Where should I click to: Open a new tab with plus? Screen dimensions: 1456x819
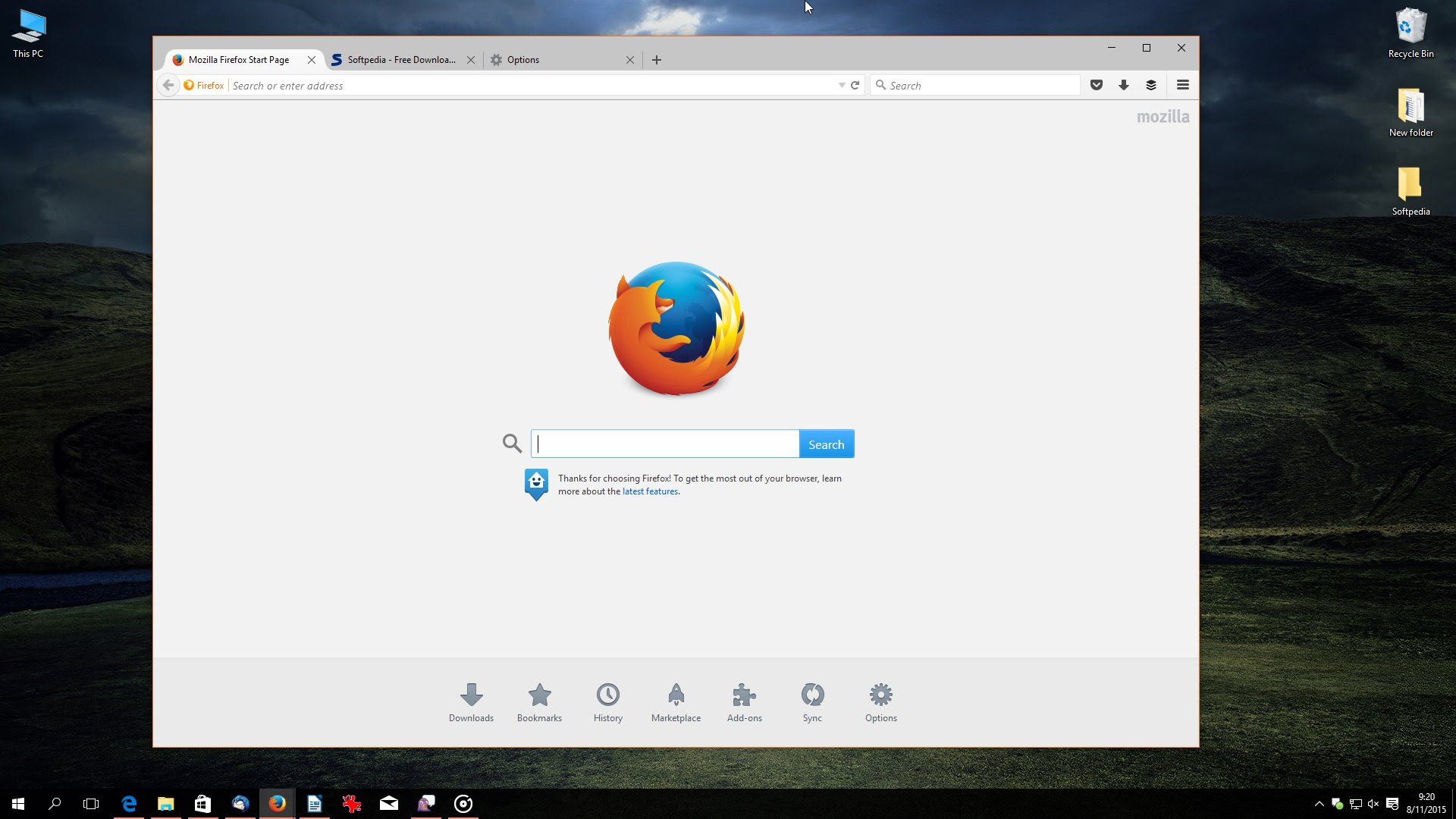click(x=657, y=60)
